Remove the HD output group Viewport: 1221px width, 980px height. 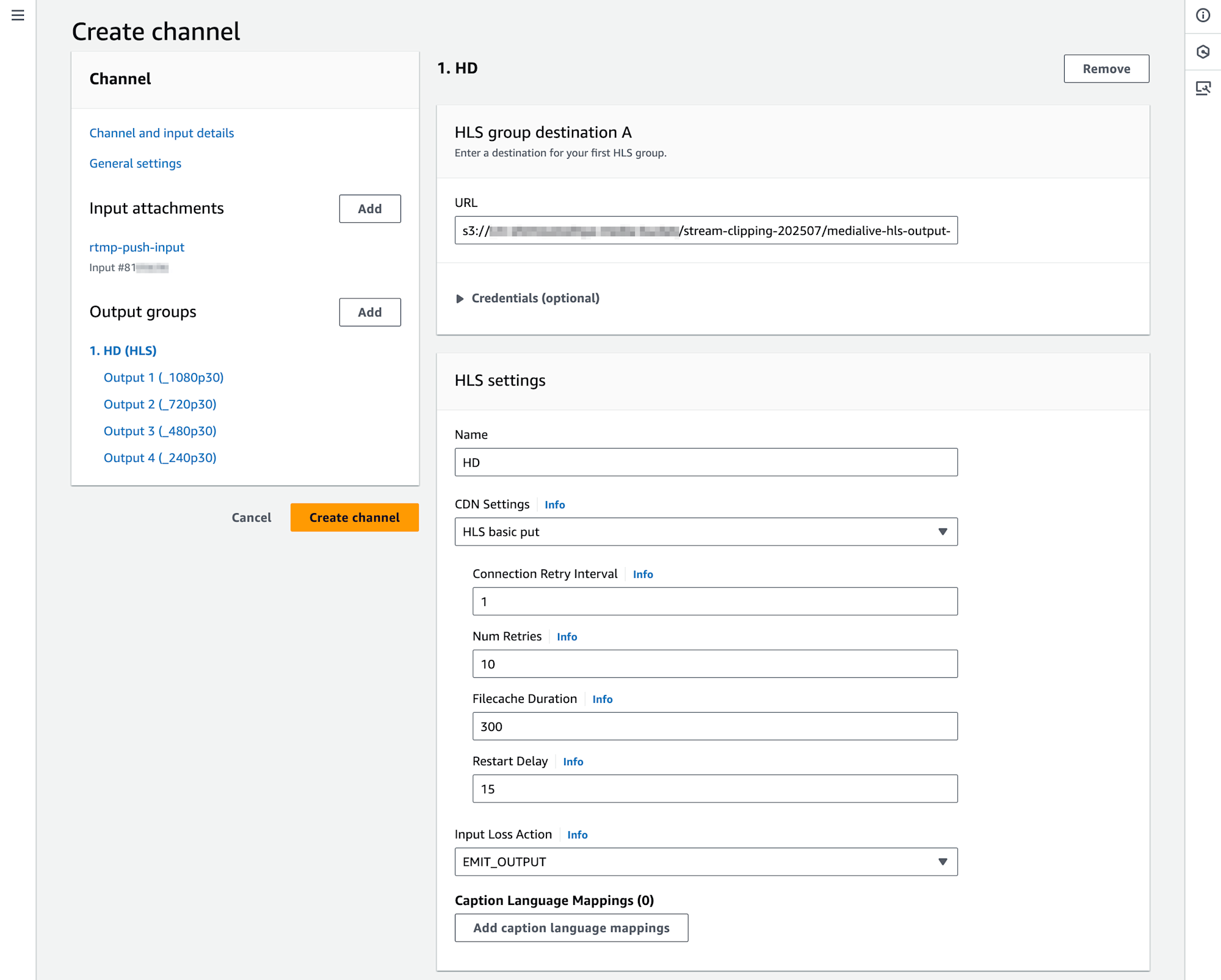pos(1106,69)
